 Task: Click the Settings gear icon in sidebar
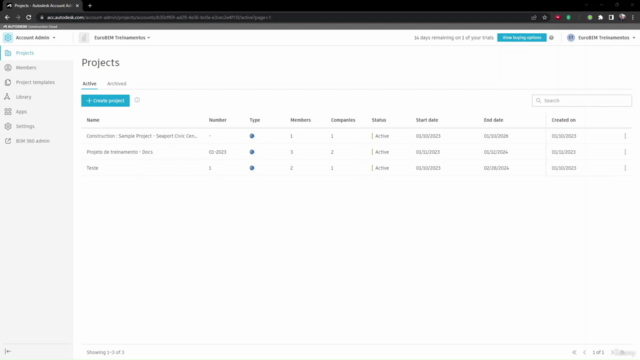point(8,127)
